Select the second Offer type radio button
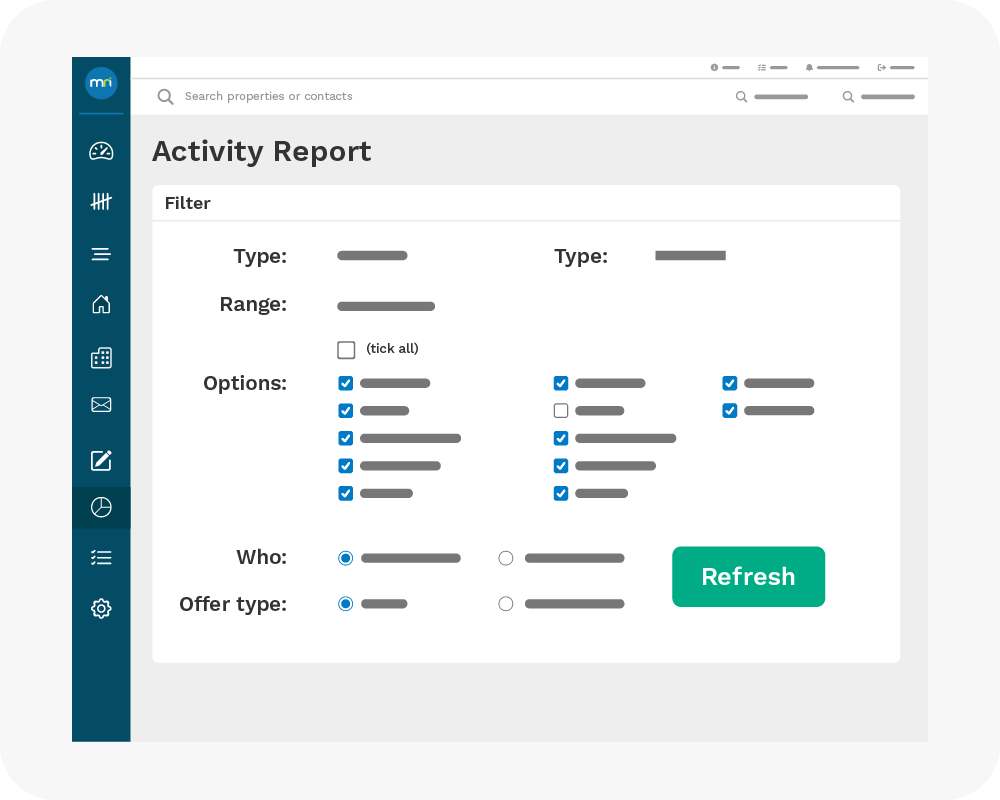Viewport: 1000px width, 800px height. 506,604
